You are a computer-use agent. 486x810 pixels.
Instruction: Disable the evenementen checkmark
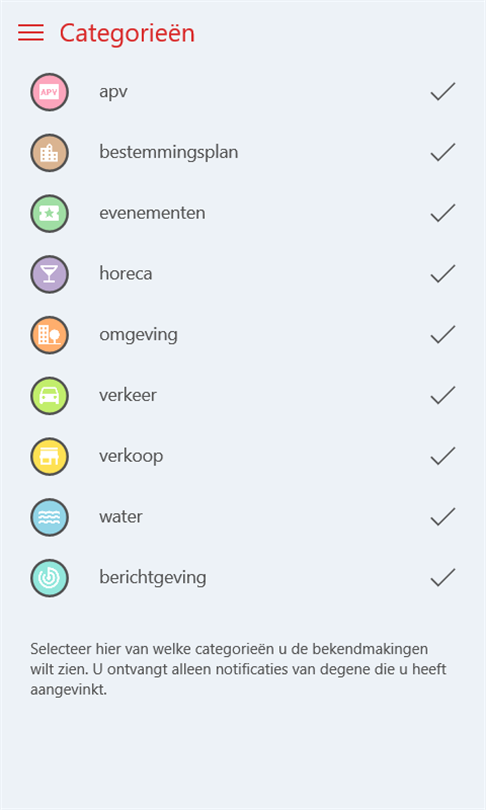point(443,213)
